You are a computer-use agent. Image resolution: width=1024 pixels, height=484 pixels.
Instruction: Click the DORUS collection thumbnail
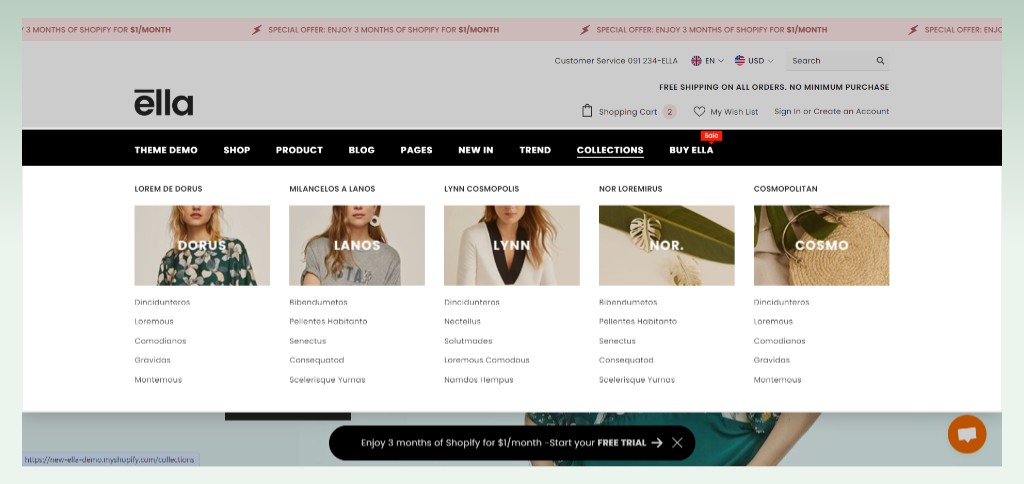tap(202, 246)
